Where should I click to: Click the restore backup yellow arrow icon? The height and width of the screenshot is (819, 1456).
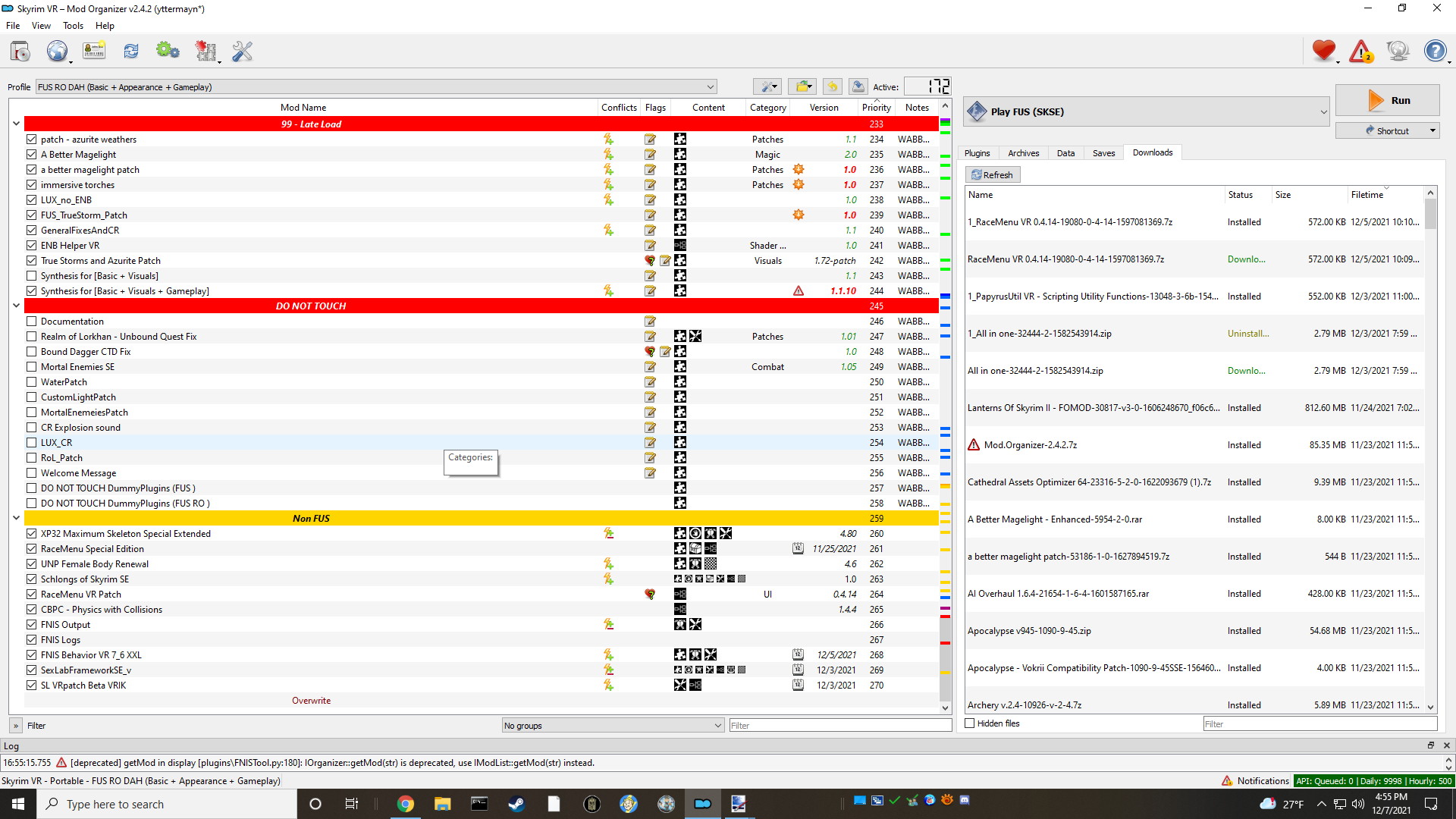tap(833, 86)
